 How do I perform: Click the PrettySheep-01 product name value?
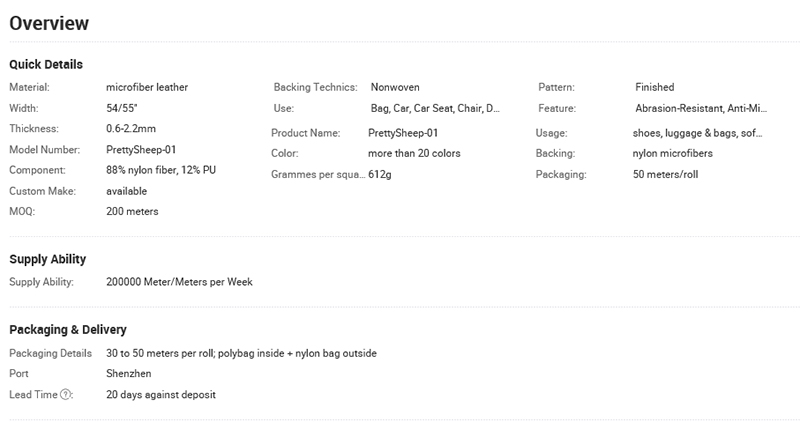point(403,133)
